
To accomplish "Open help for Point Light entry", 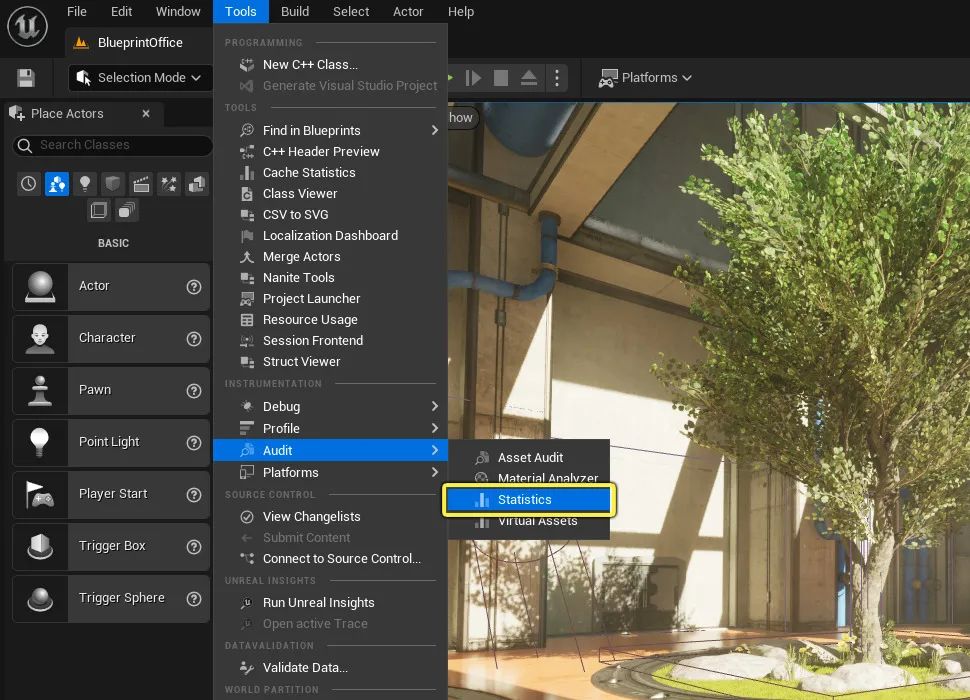I will pyautogui.click(x=194, y=443).
